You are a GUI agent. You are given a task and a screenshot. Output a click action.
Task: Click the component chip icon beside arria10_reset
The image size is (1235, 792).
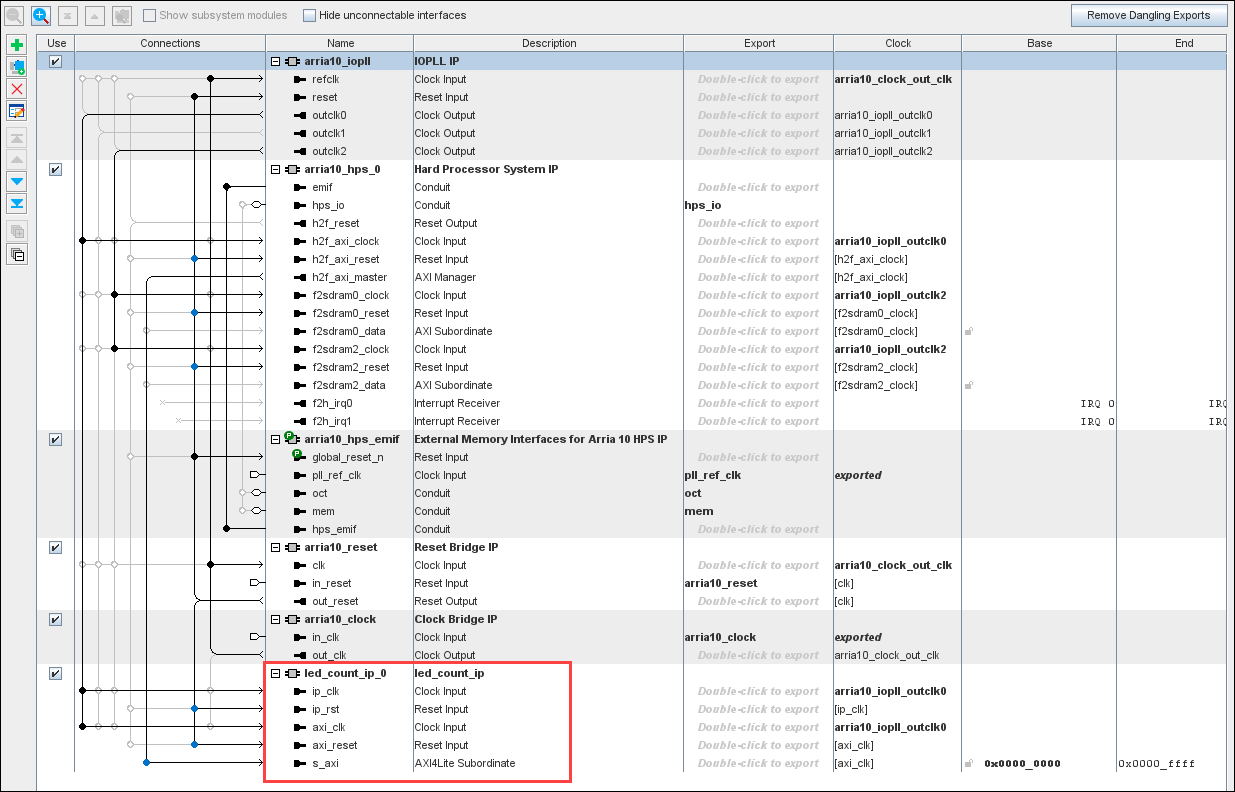coord(293,547)
